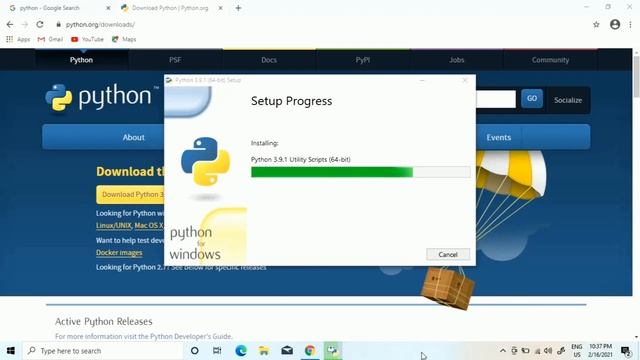The image size is (640, 360).
Task: Select the Download Python | Python.org tab
Action: [169, 8]
